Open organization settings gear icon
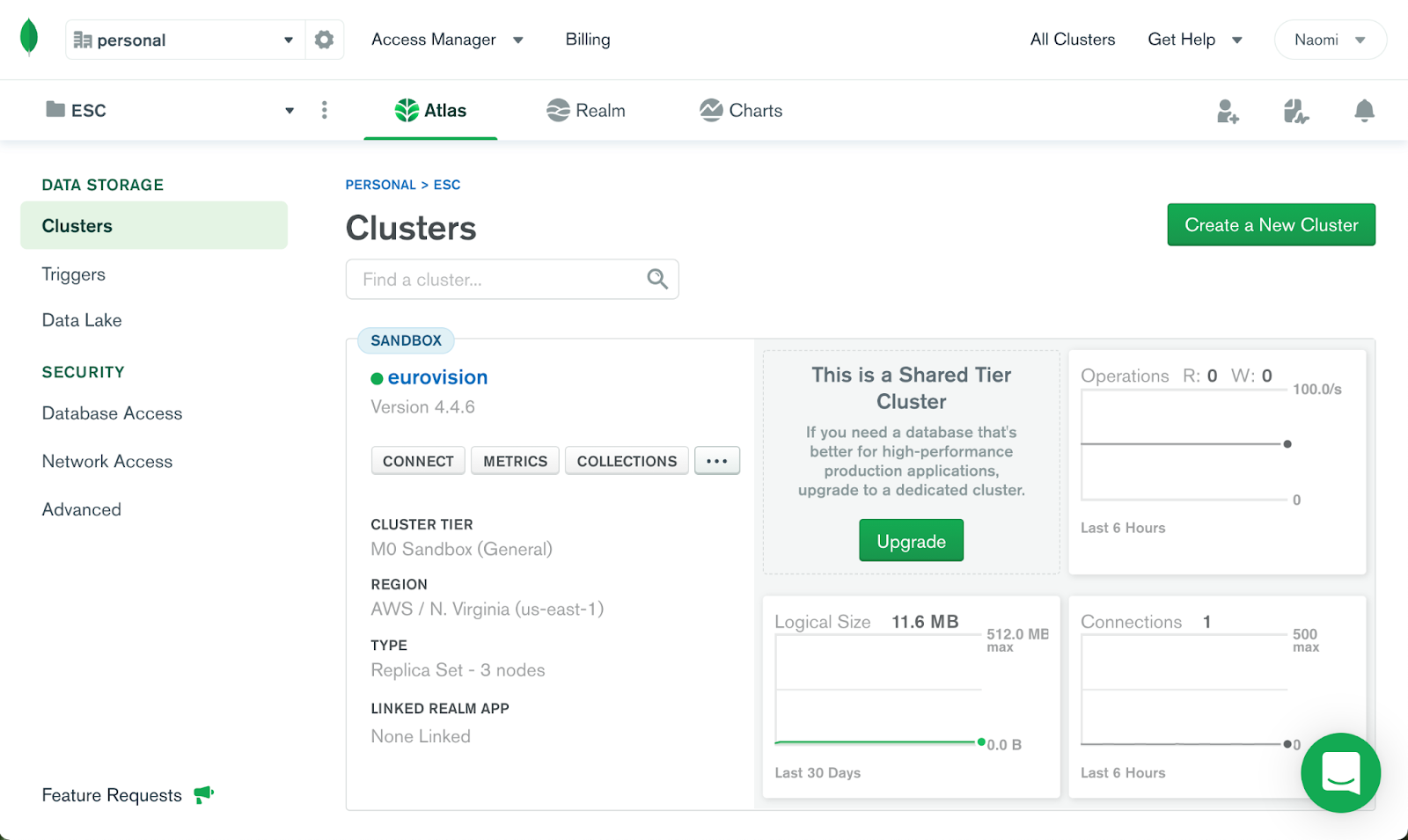The width and height of the screenshot is (1408, 840). [x=324, y=40]
